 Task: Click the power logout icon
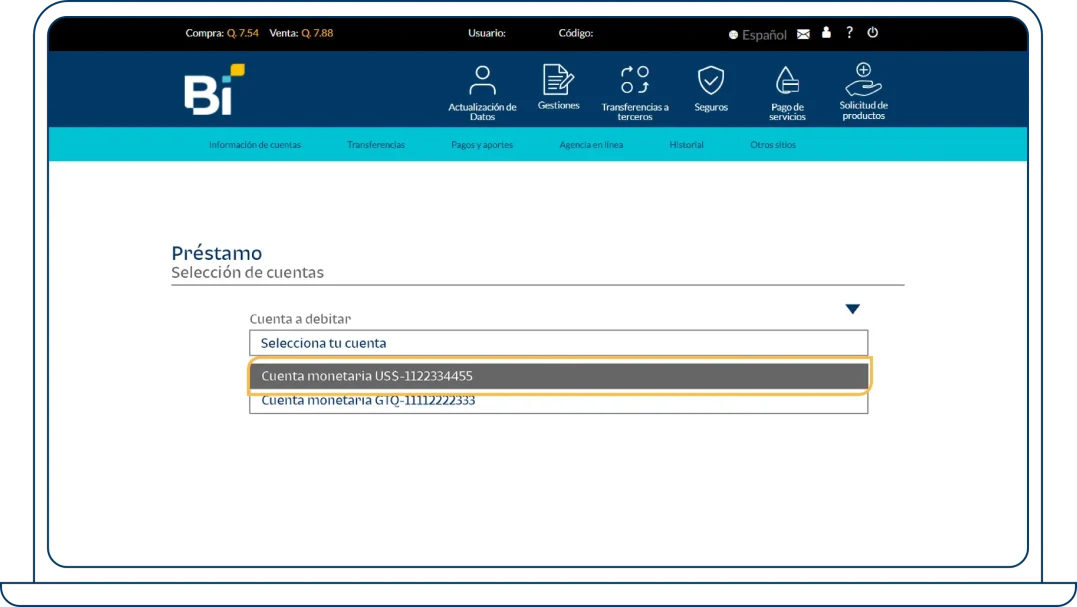[x=873, y=33]
